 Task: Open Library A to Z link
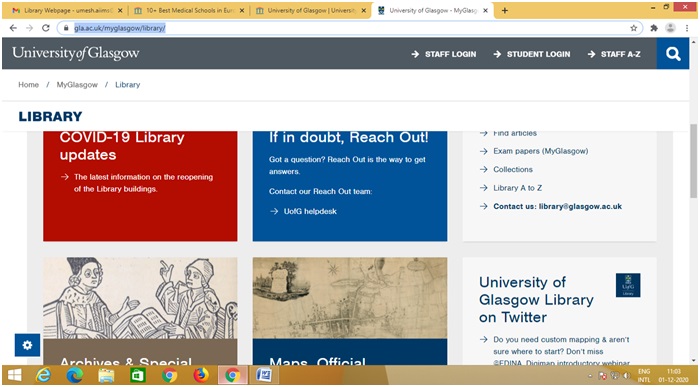tap(517, 188)
